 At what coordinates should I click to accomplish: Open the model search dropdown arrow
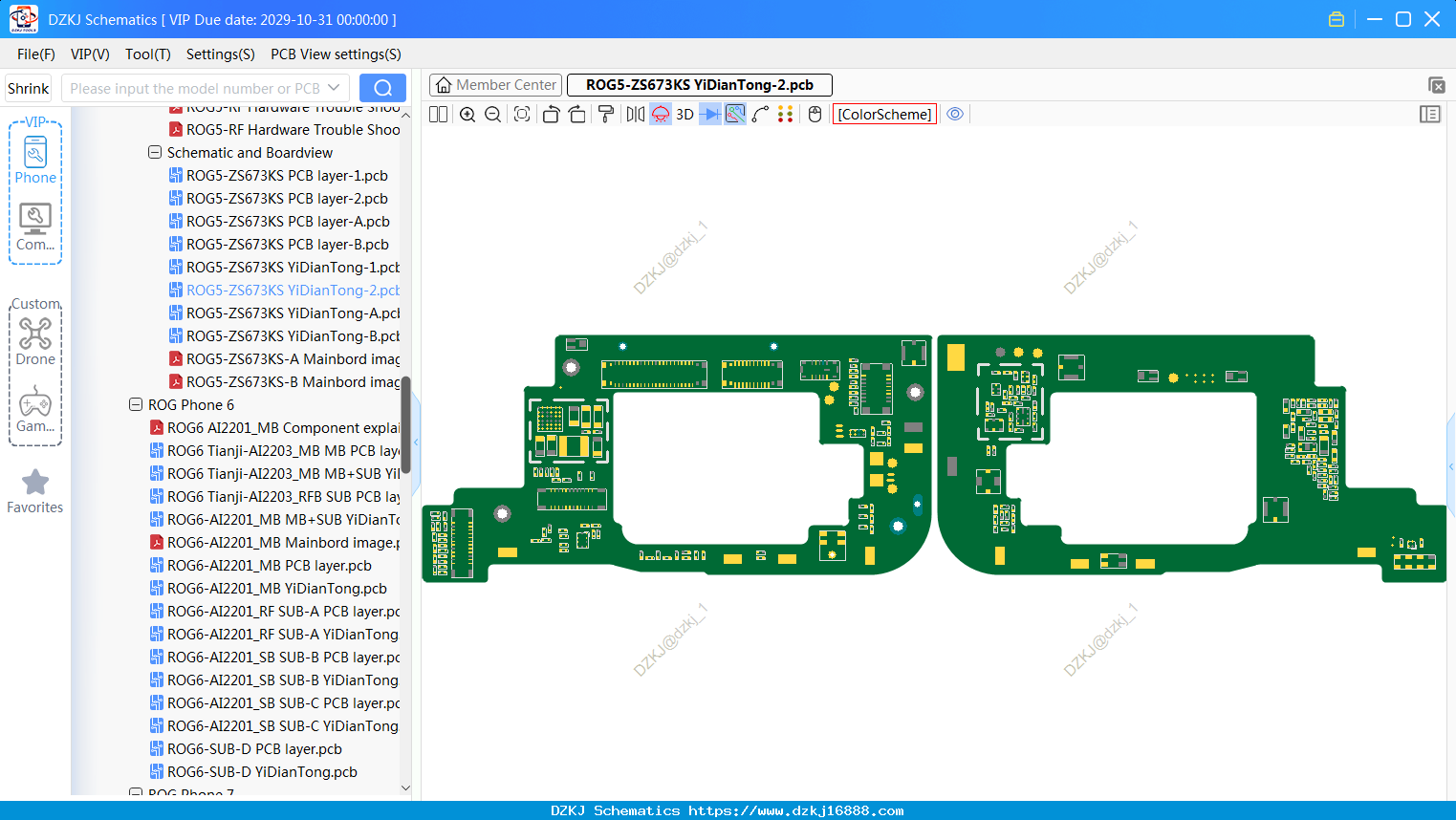point(334,88)
